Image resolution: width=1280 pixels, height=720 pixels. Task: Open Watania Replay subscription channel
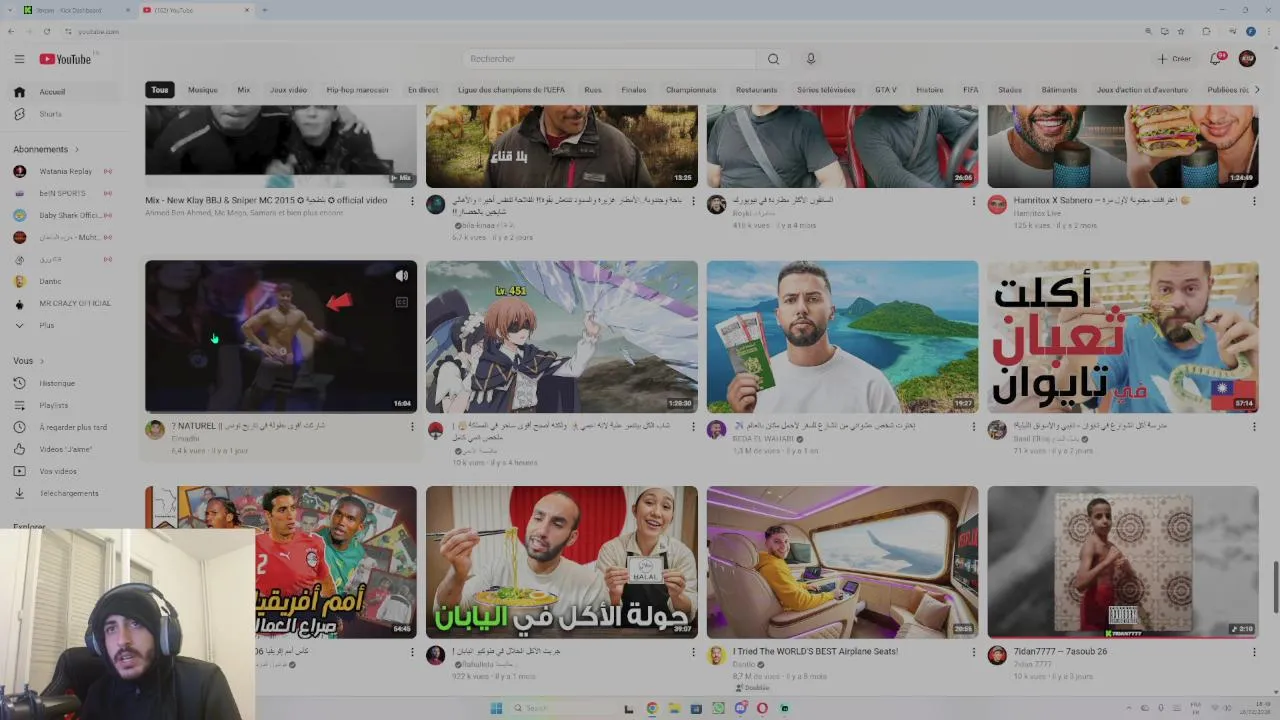[66, 171]
